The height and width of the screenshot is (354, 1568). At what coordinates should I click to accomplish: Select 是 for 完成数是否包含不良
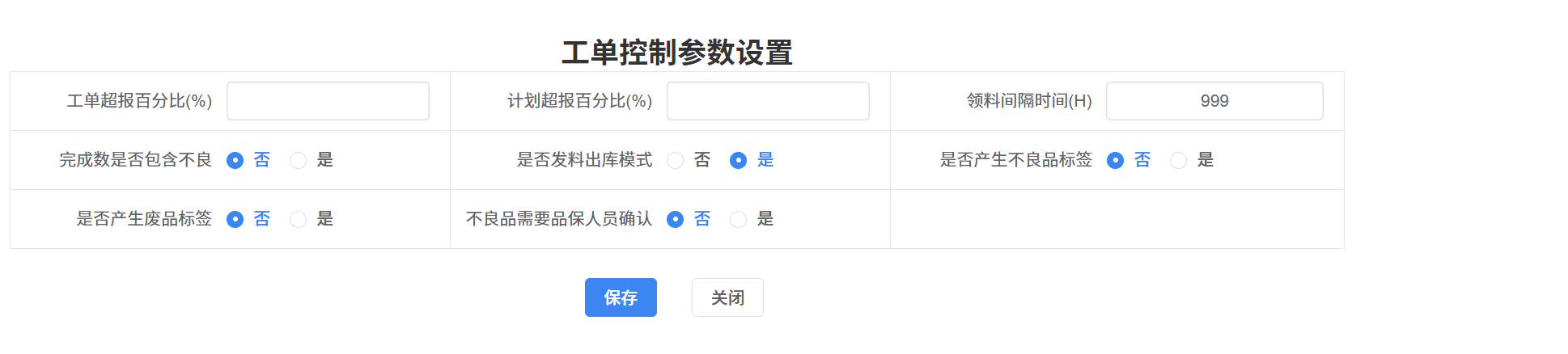click(299, 160)
